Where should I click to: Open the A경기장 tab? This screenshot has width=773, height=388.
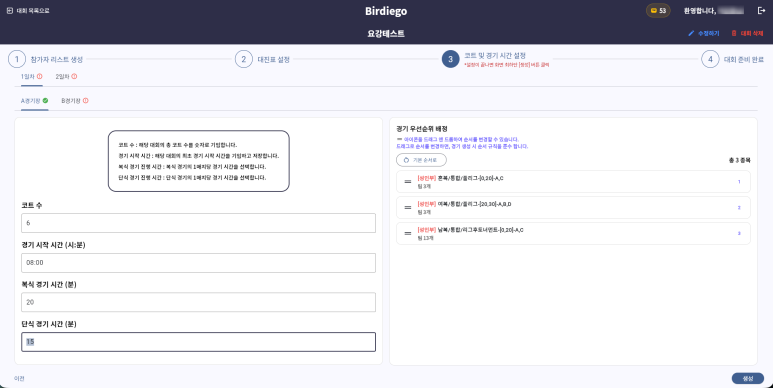tap(35, 101)
